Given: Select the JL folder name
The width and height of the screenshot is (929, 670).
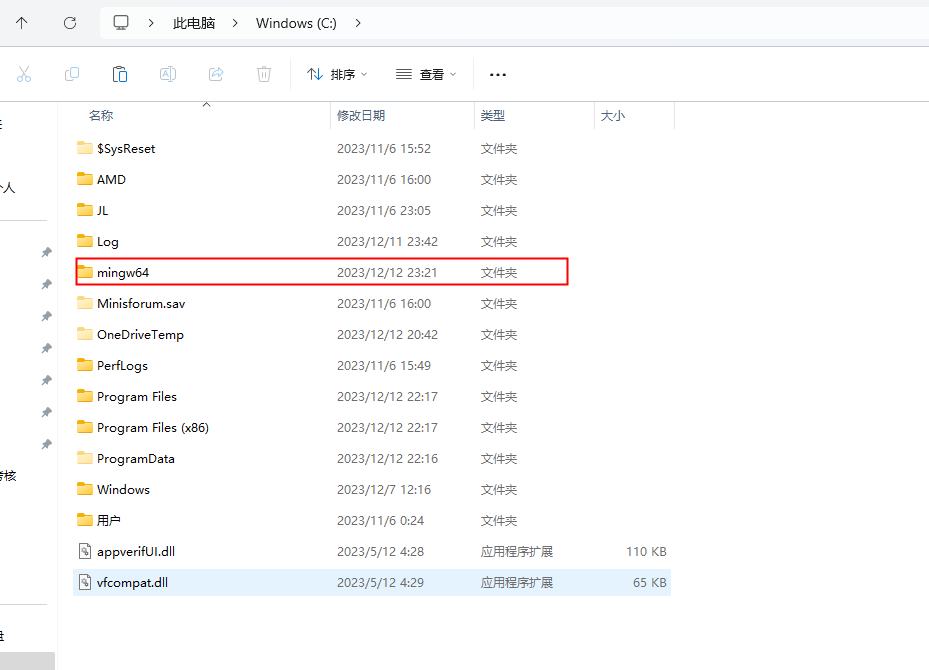Looking at the screenshot, I should pos(102,210).
